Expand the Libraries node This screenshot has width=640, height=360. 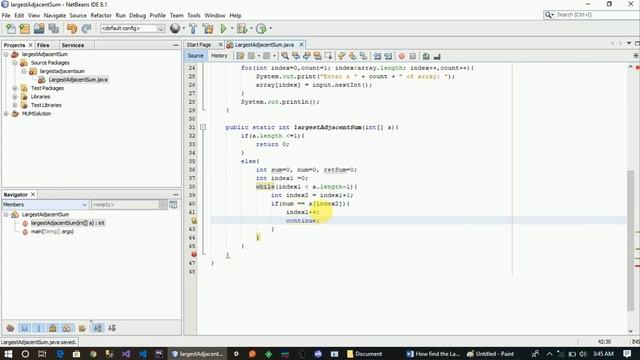(x=15, y=97)
